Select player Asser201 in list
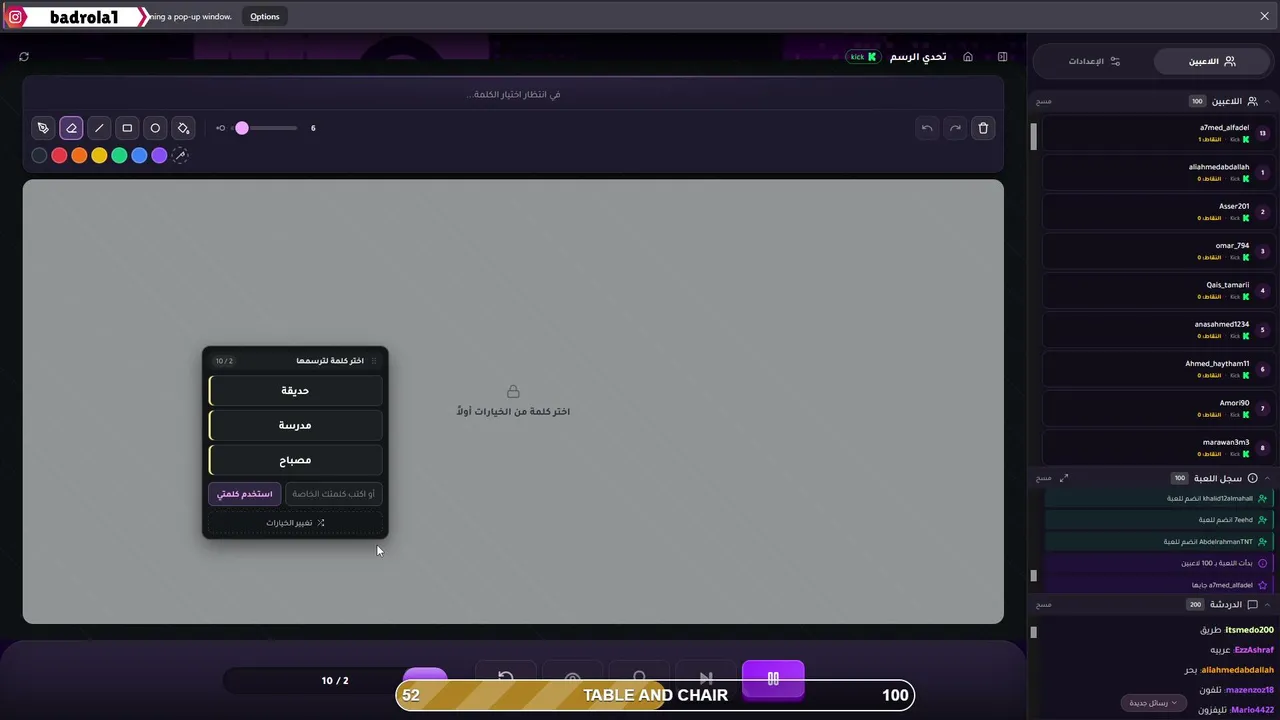 tap(1157, 211)
